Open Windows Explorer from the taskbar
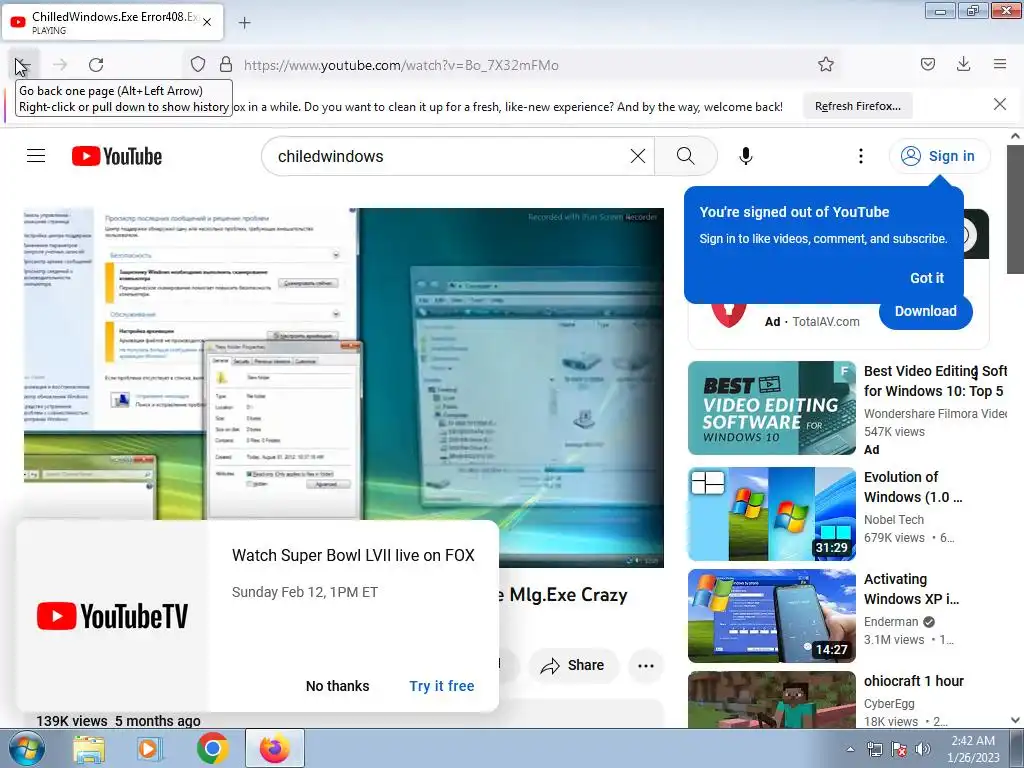The image size is (1024, 768). click(x=89, y=748)
